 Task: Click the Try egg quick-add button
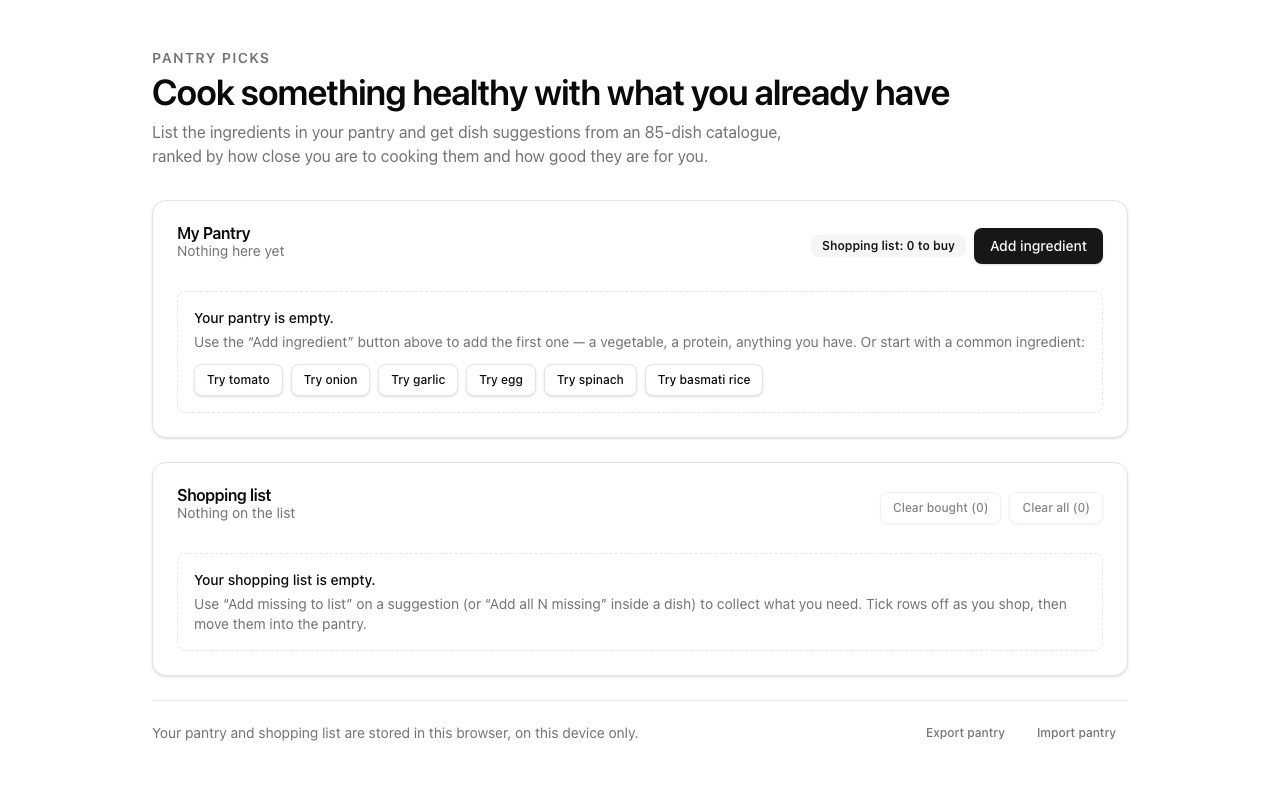(x=501, y=380)
